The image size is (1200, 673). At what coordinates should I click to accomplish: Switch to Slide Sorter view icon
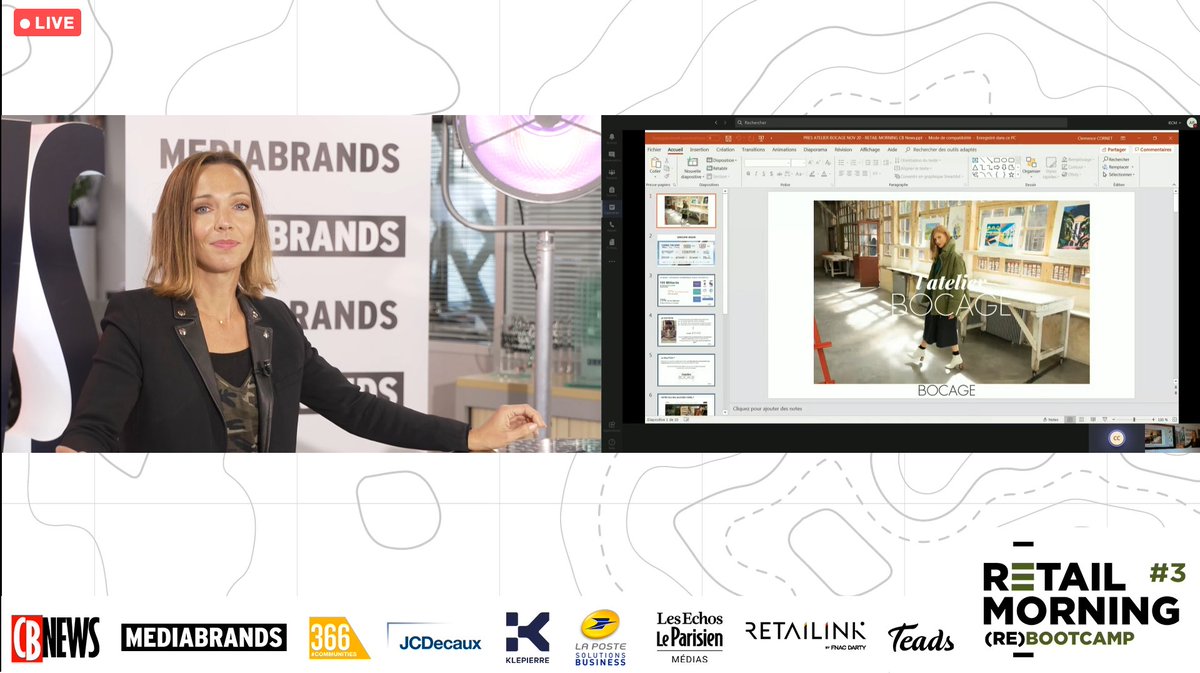[x=1081, y=419]
